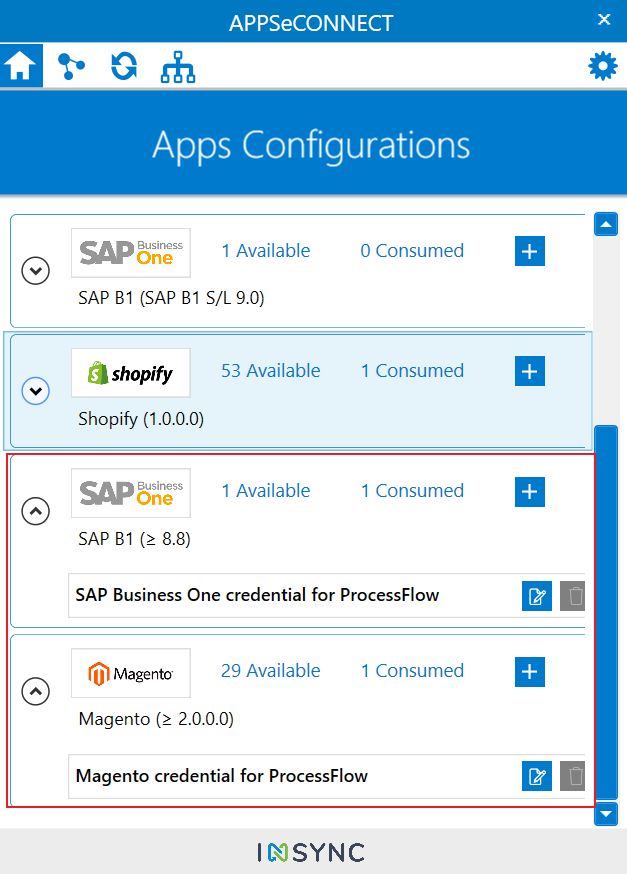
Task: Click the 53 Available link for Shopify
Action: pyautogui.click(x=270, y=370)
